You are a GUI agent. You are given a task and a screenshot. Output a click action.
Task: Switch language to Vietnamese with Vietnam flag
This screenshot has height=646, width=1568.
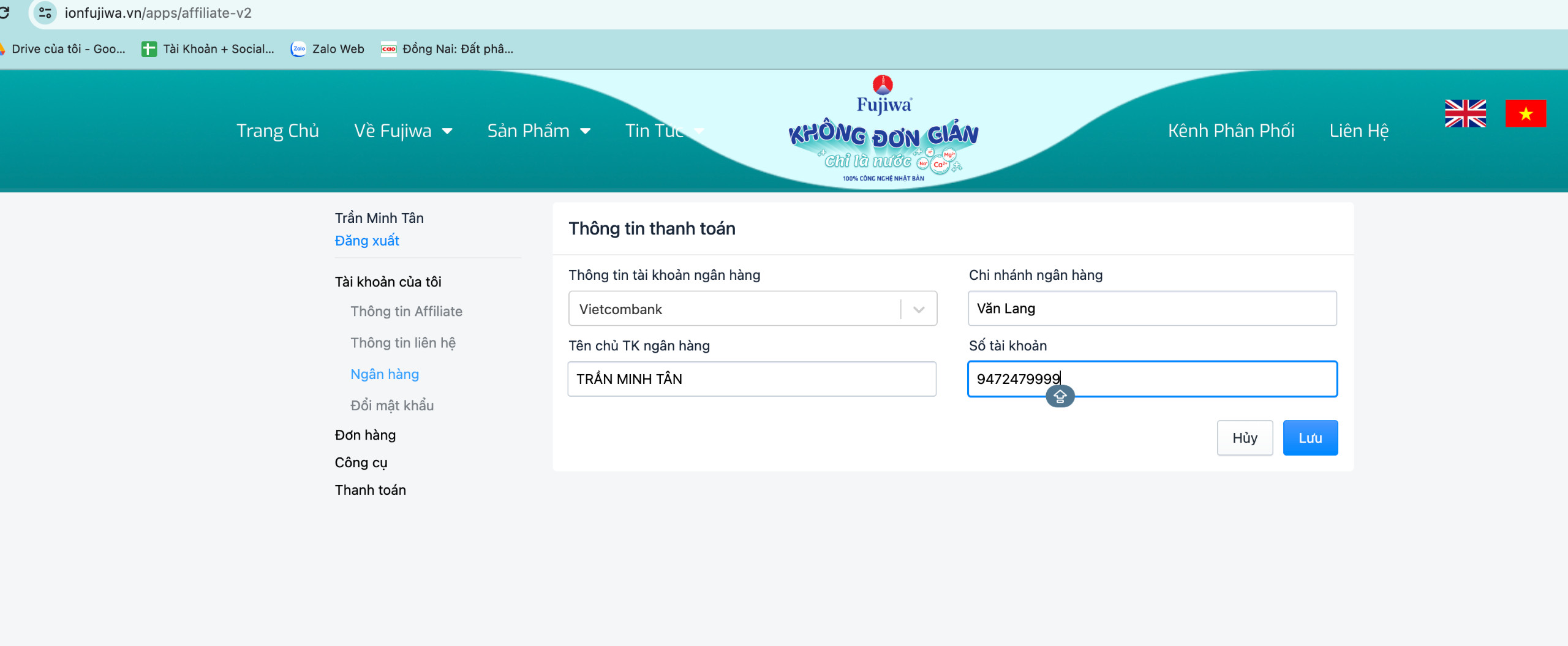1526,113
